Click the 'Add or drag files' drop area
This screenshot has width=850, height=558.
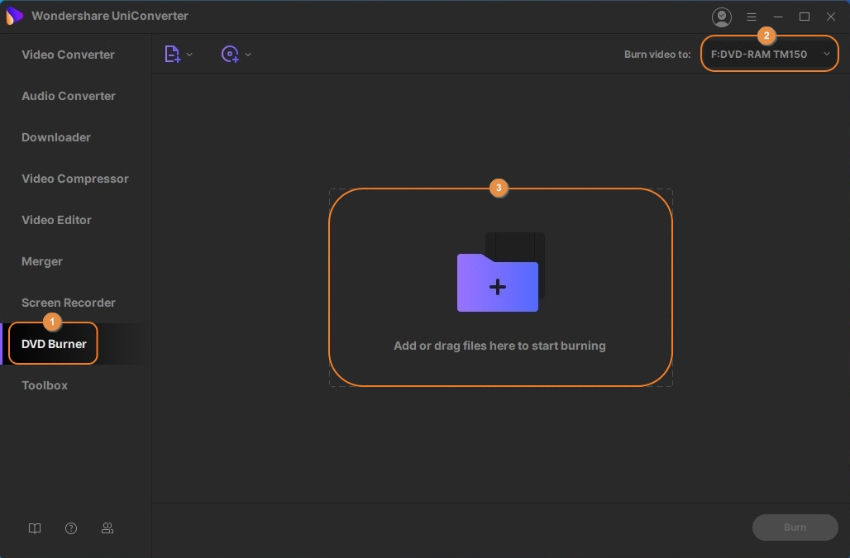click(500, 346)
